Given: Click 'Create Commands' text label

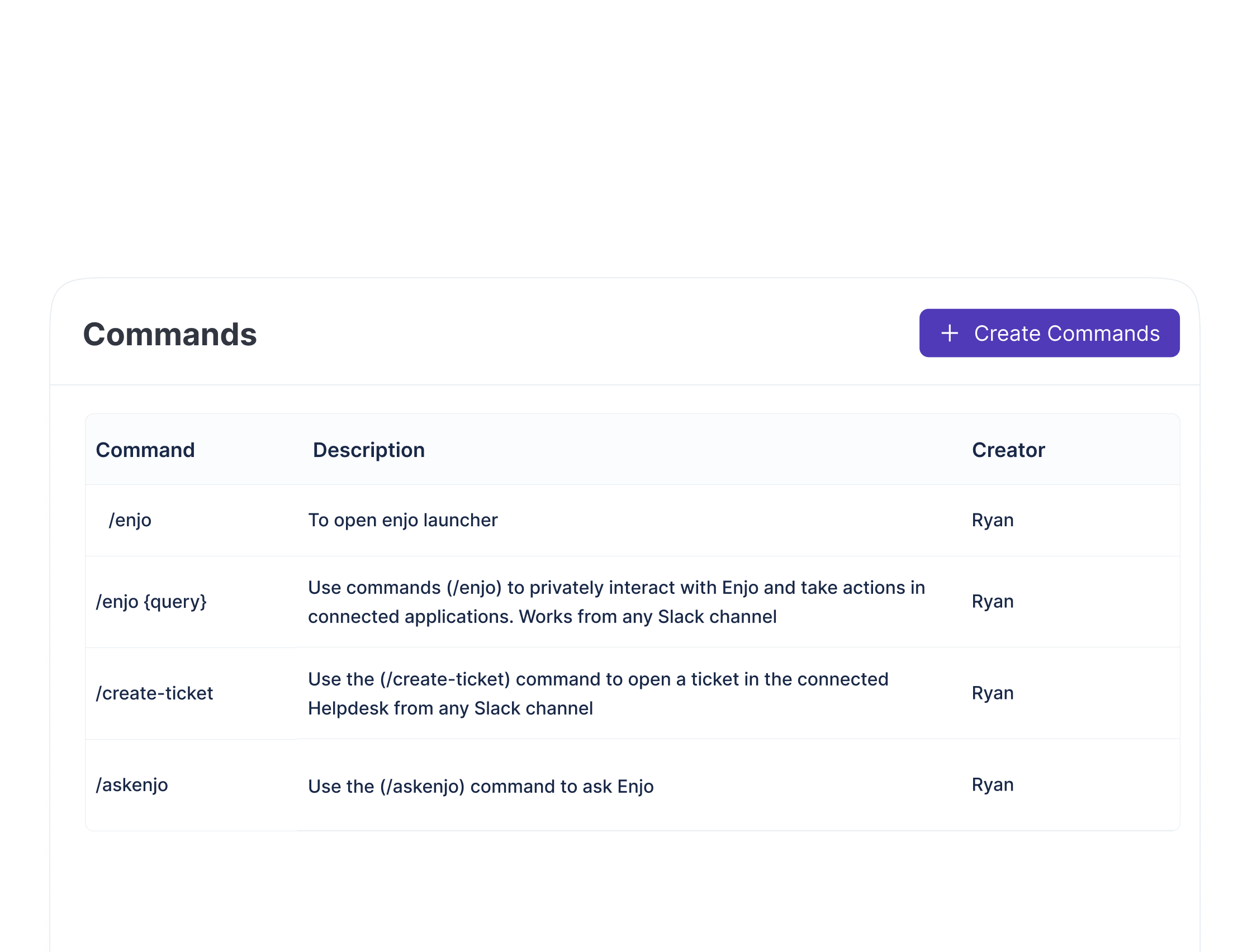Looking at the screenshot, I should pos(1066,333).
